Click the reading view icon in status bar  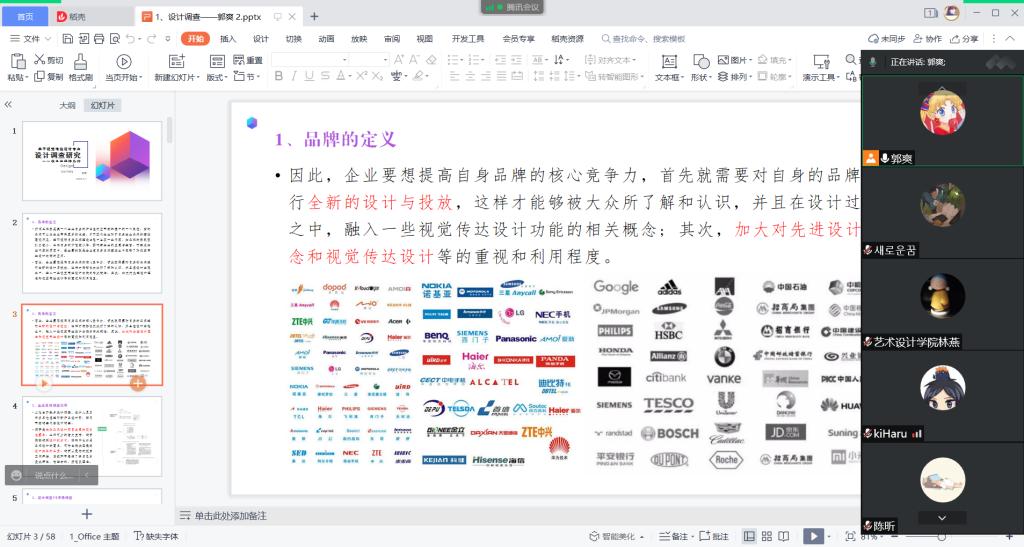click(x=784, y=536)
